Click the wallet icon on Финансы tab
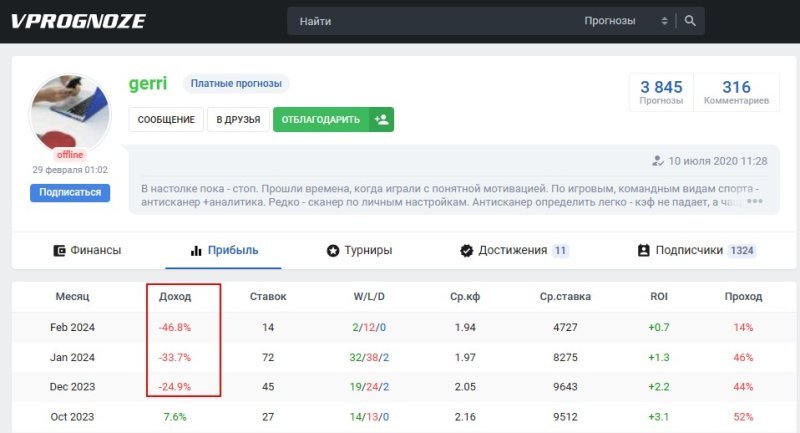Image resolution: width=800 pixels, height=433 pixels. (60, 250)
